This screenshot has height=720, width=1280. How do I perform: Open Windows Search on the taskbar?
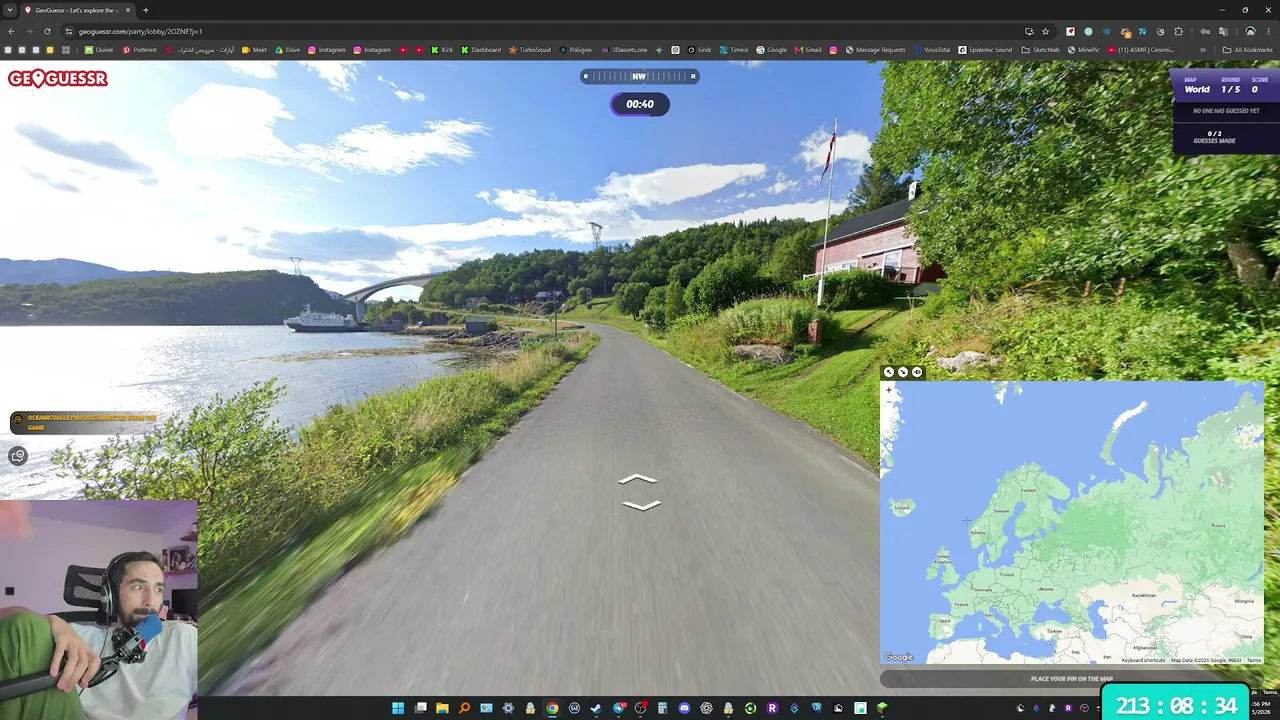(464, 708)
